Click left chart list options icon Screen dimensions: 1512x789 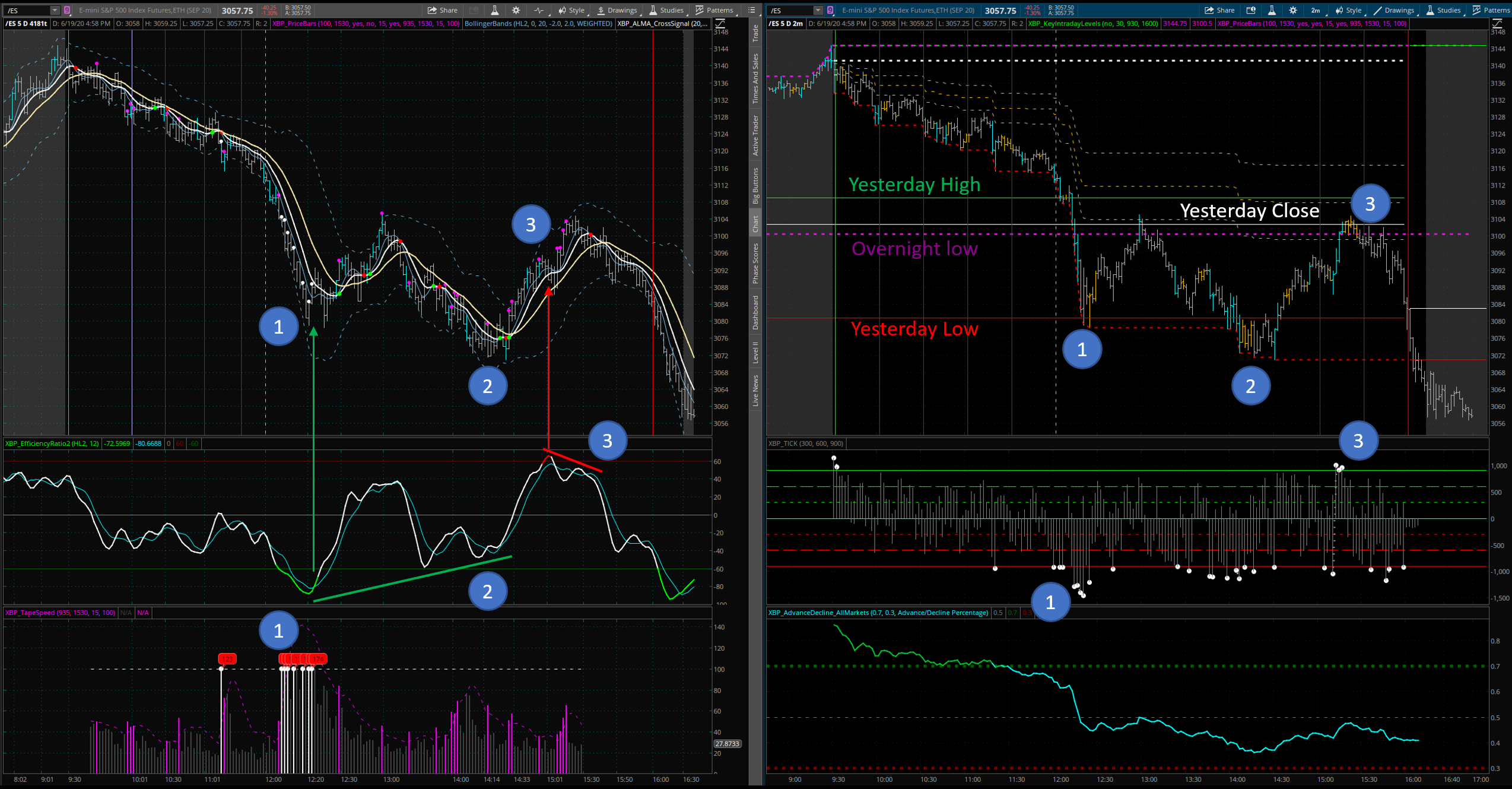(x=751, y=10)
